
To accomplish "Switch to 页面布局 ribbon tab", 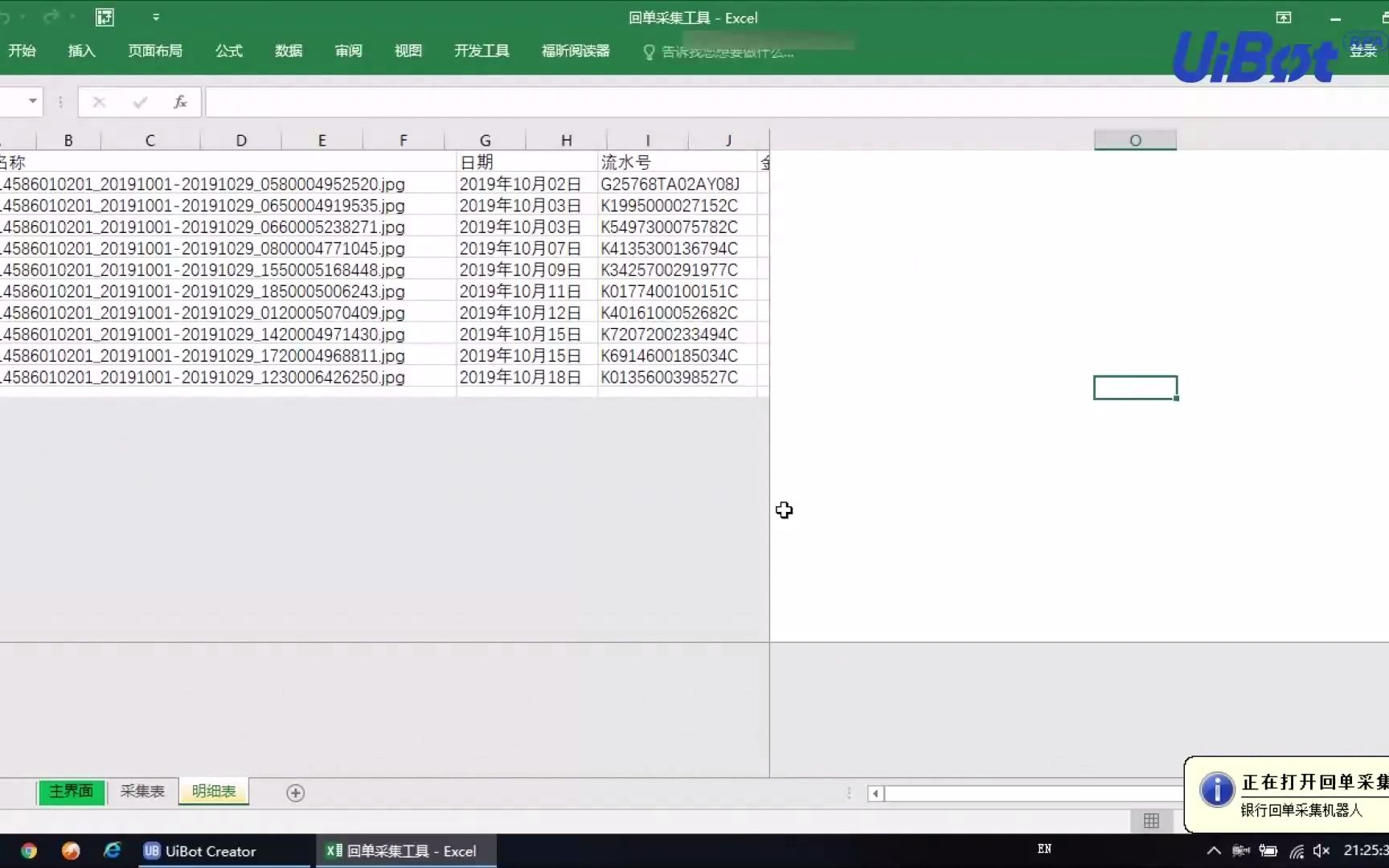I will pyautogui.click(x=155, y=51).
